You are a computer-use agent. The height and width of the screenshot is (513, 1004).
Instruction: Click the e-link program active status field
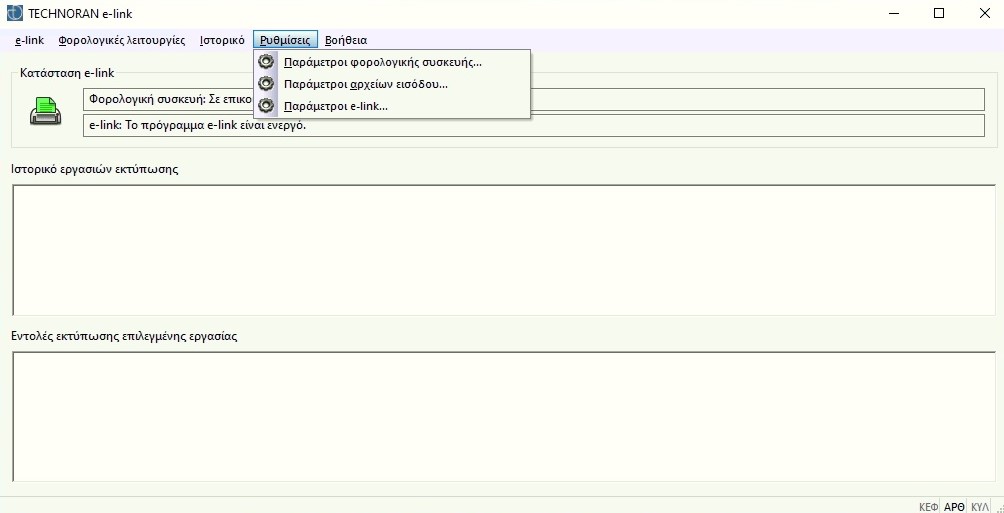point(533,126)
